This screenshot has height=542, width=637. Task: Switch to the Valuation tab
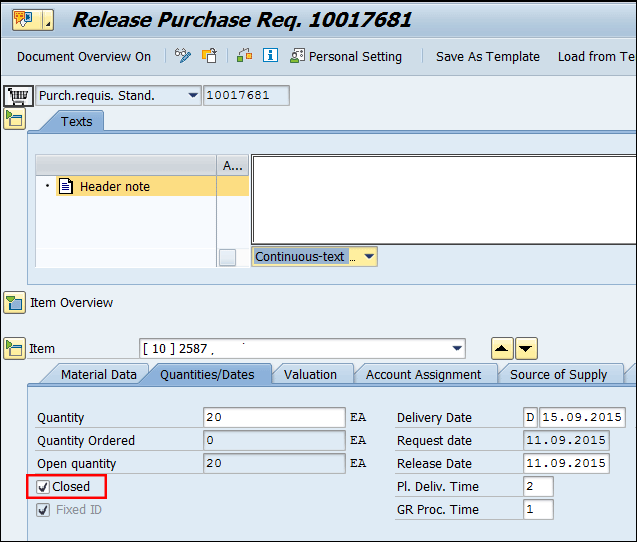coord(310,374)
